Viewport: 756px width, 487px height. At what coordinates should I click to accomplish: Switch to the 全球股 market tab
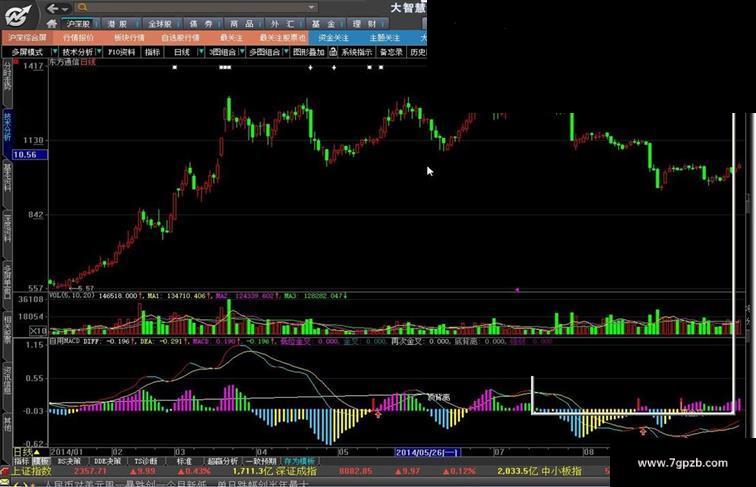160,24
